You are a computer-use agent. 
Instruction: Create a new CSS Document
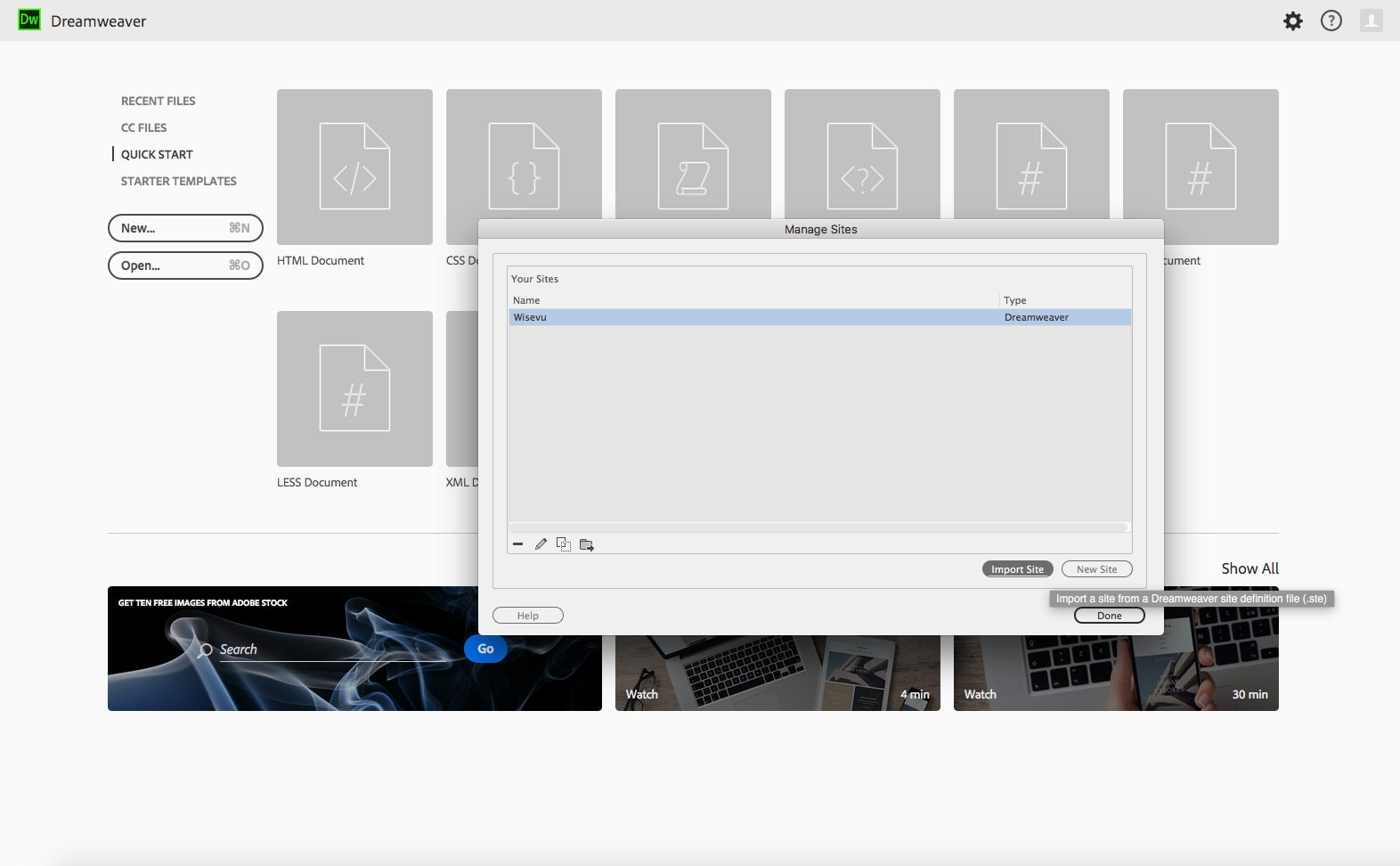tap(524, 153)
